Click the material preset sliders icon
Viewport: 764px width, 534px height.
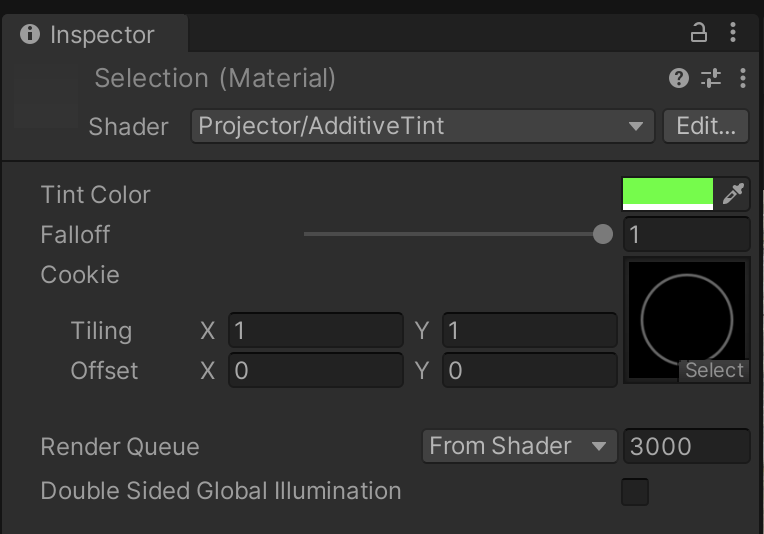click(x=711, y=78)
